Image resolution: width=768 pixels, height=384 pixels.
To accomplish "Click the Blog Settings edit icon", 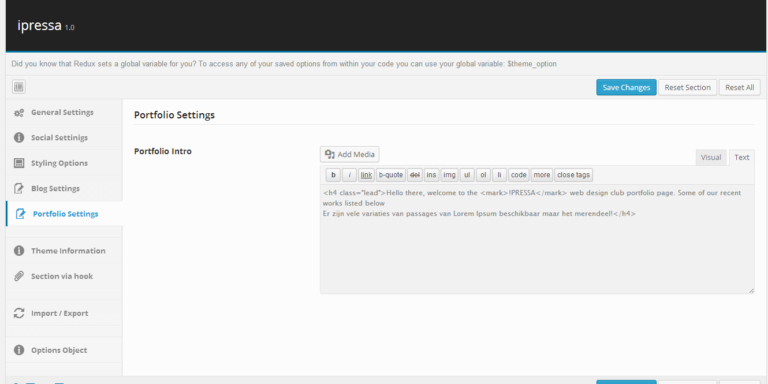I will coord(19,189).
